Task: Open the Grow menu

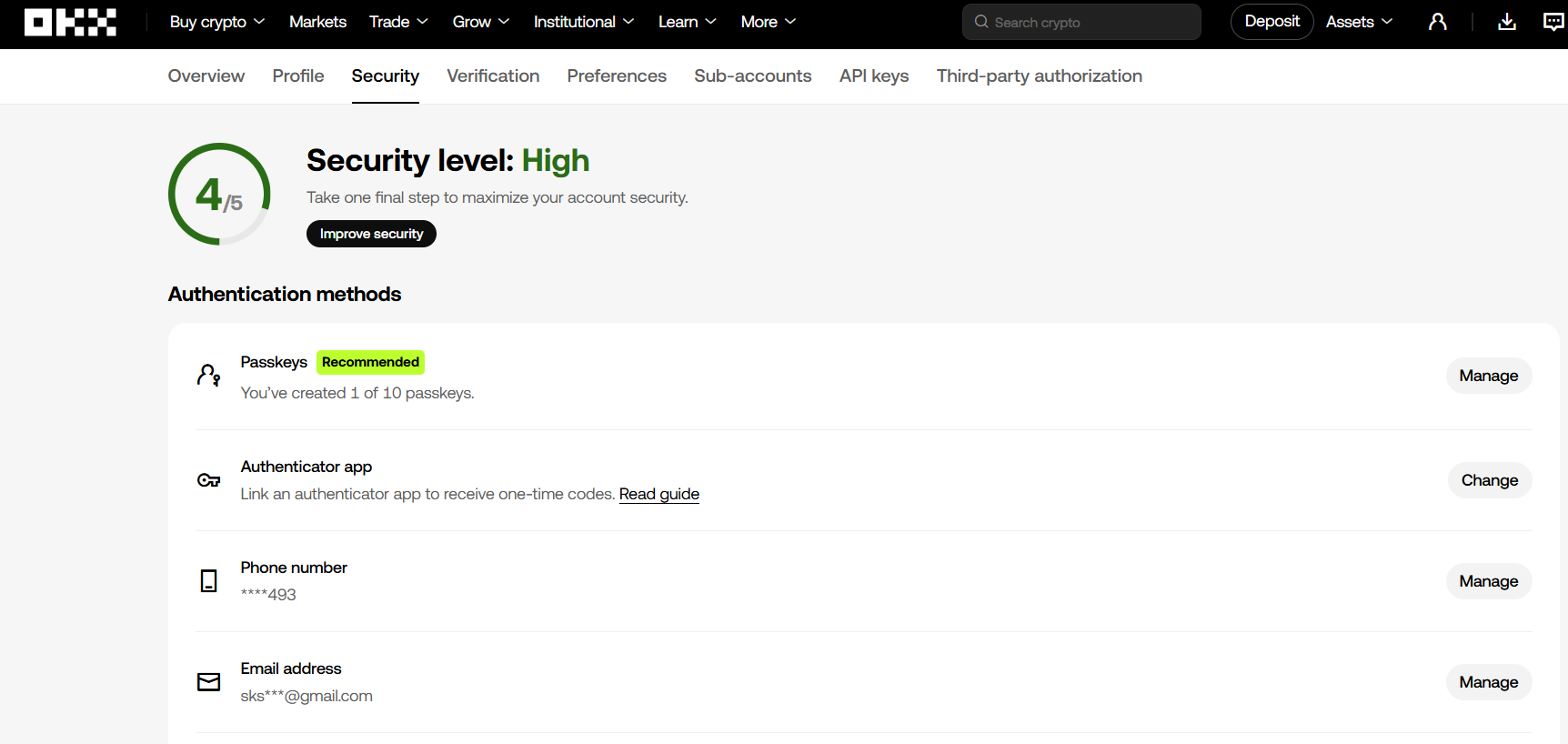Action: click(480, 22)
